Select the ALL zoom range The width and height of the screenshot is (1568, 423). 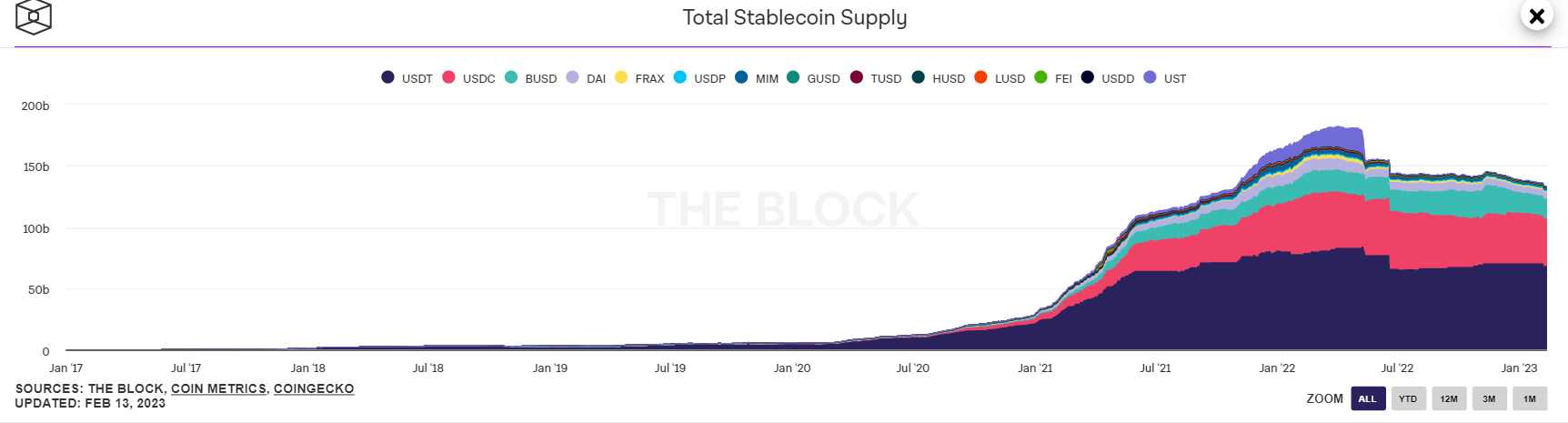coord(1368,398)
